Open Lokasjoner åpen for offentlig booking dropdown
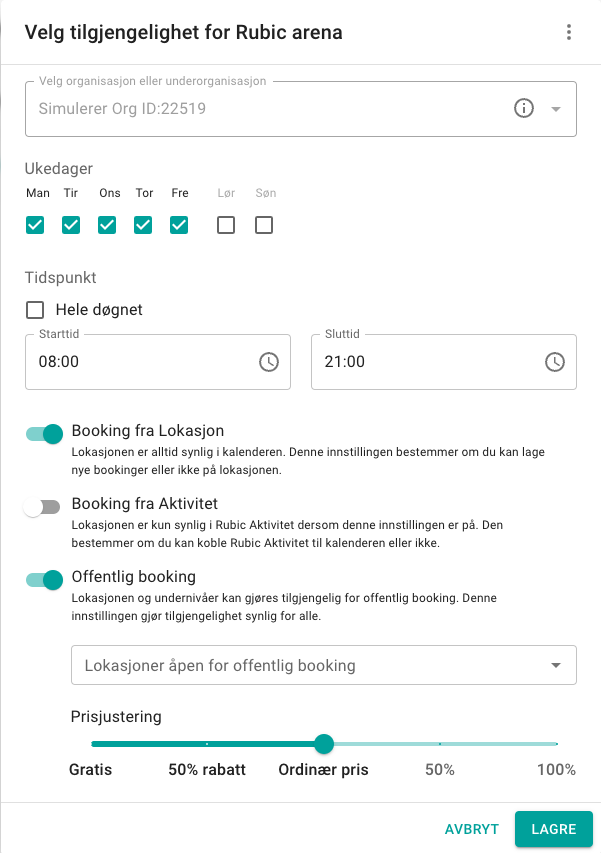Viewport: 601px width, 853px height. click(x=324, y=665)
